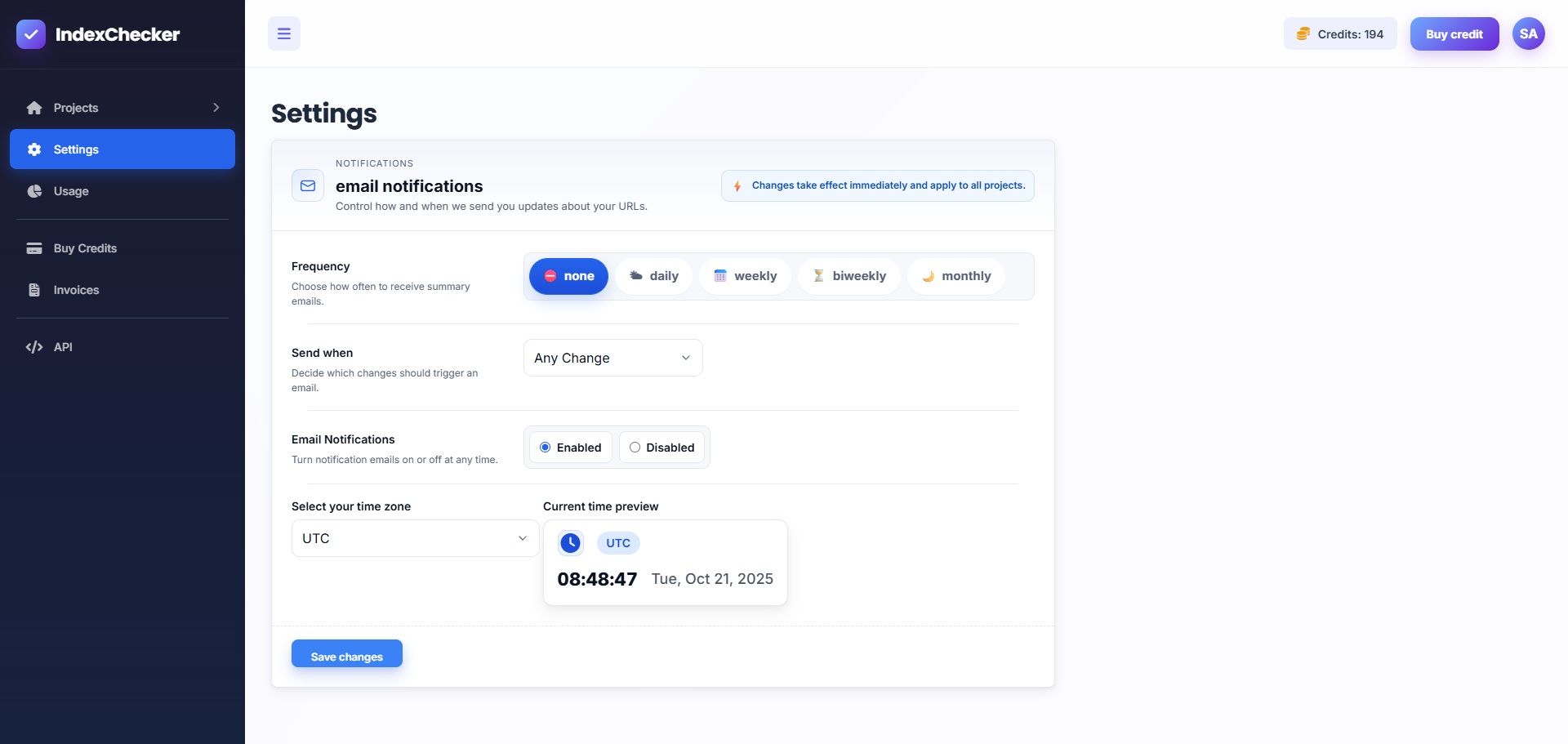Viewport: 1568px width, 744px height.
Task: Select the Disabled radio button
Action: coord(635,448)
